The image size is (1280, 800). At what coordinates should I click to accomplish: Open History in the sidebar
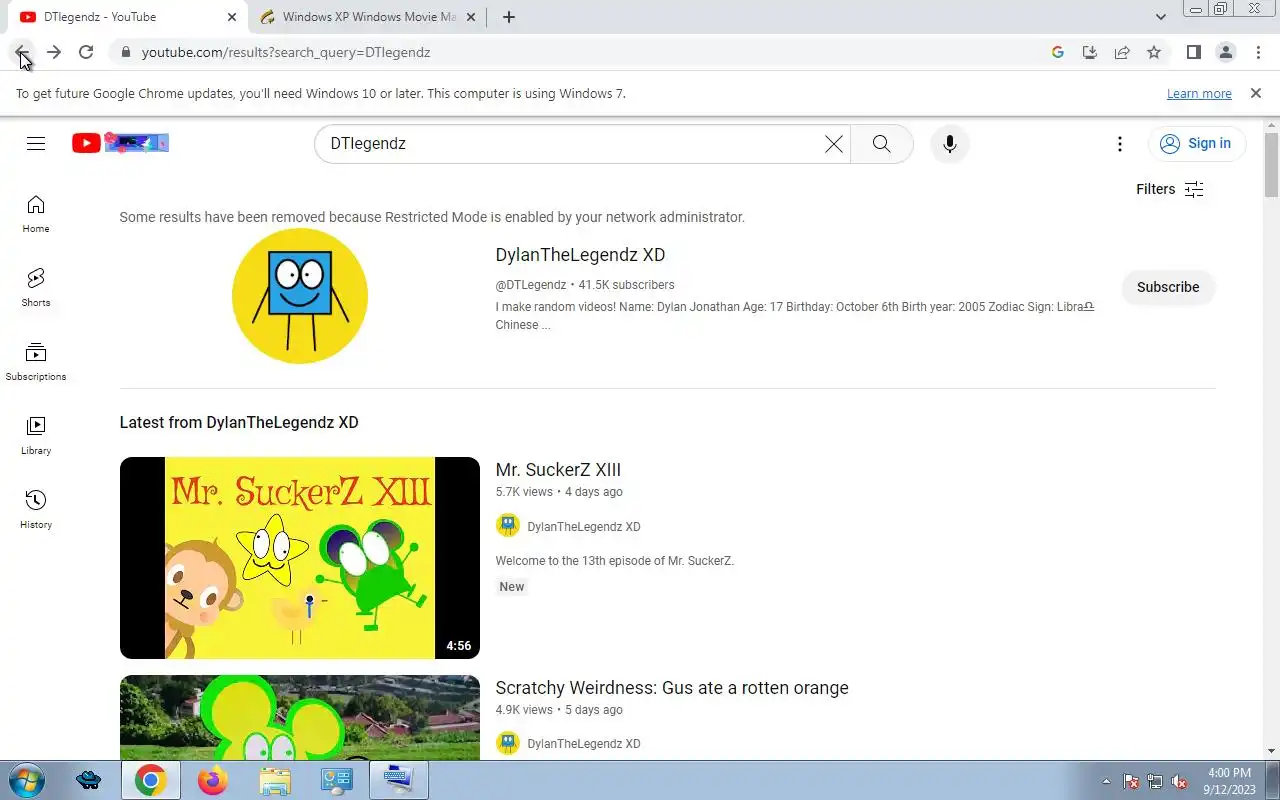pyautogui.click(x=36, y=510)
